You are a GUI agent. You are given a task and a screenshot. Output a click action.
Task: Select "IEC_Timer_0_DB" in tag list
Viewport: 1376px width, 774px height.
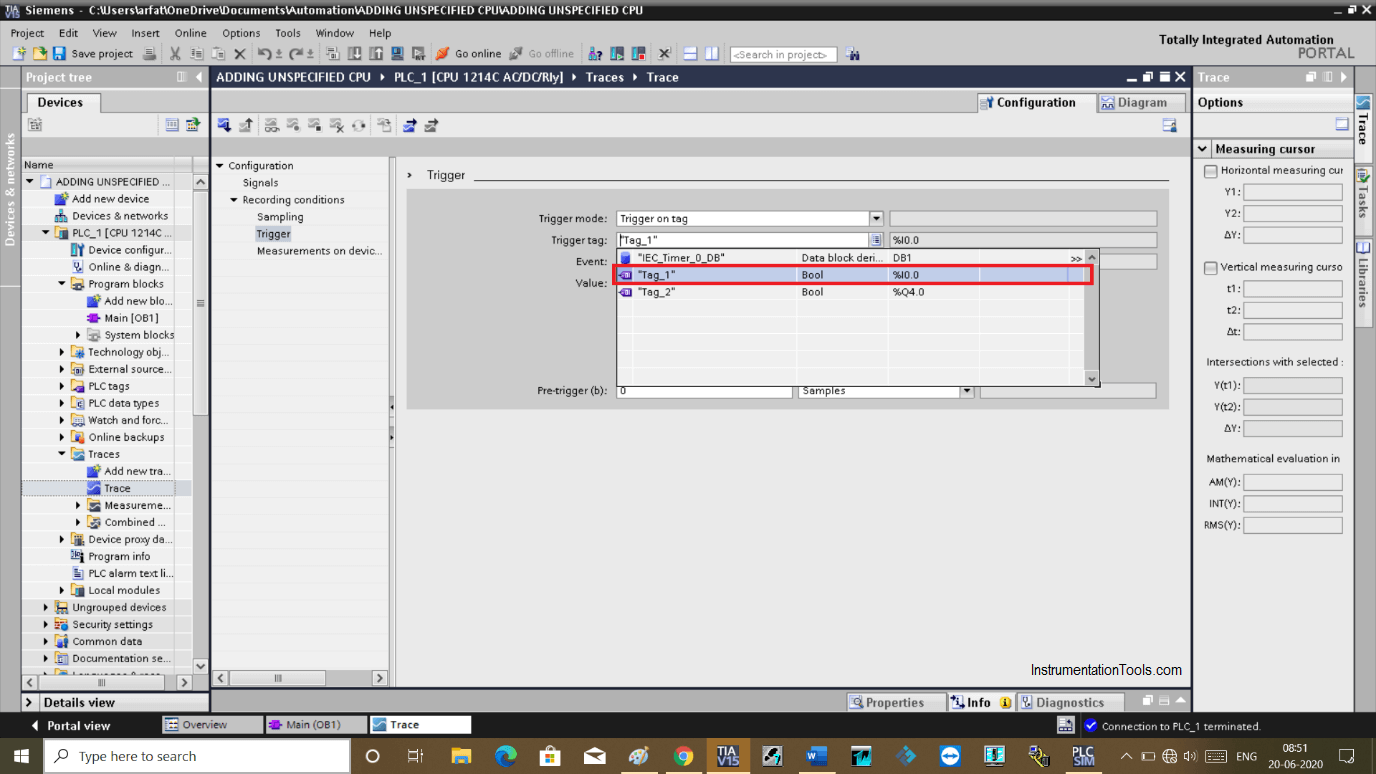pyautogui.click(x=850, y=258)
